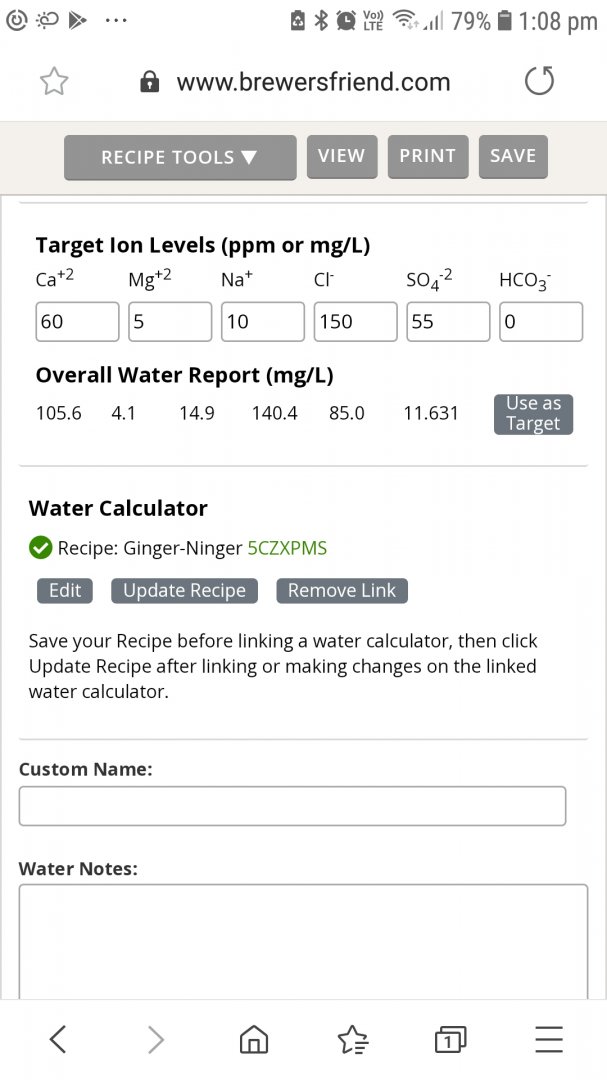Reload the page with refresh icon
The width and height of the screenshot is (607, 1080).
539,82
